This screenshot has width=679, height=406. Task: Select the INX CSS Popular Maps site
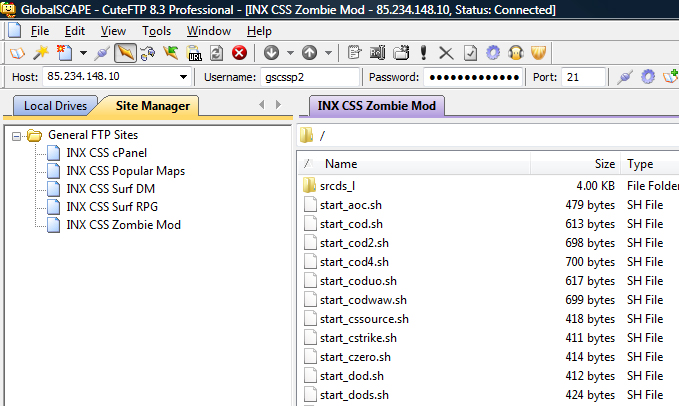tap(126, 171)
